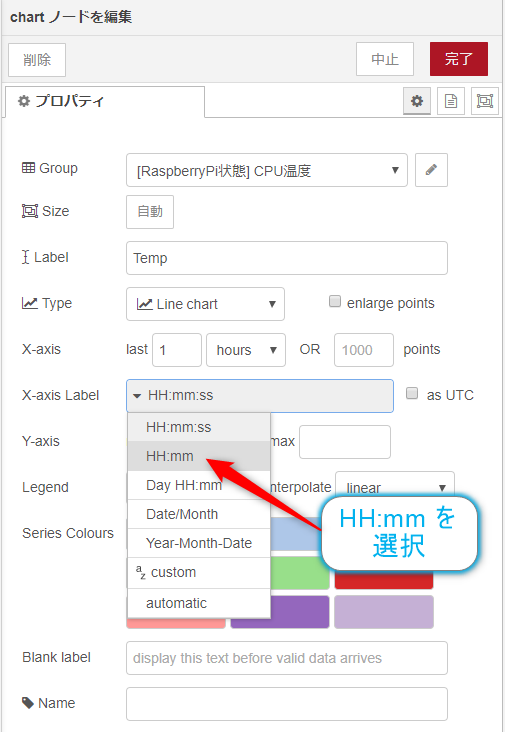The image size is (505, 732).
Task: Choose Day HH:mm format option
Action: click(199, 485)
